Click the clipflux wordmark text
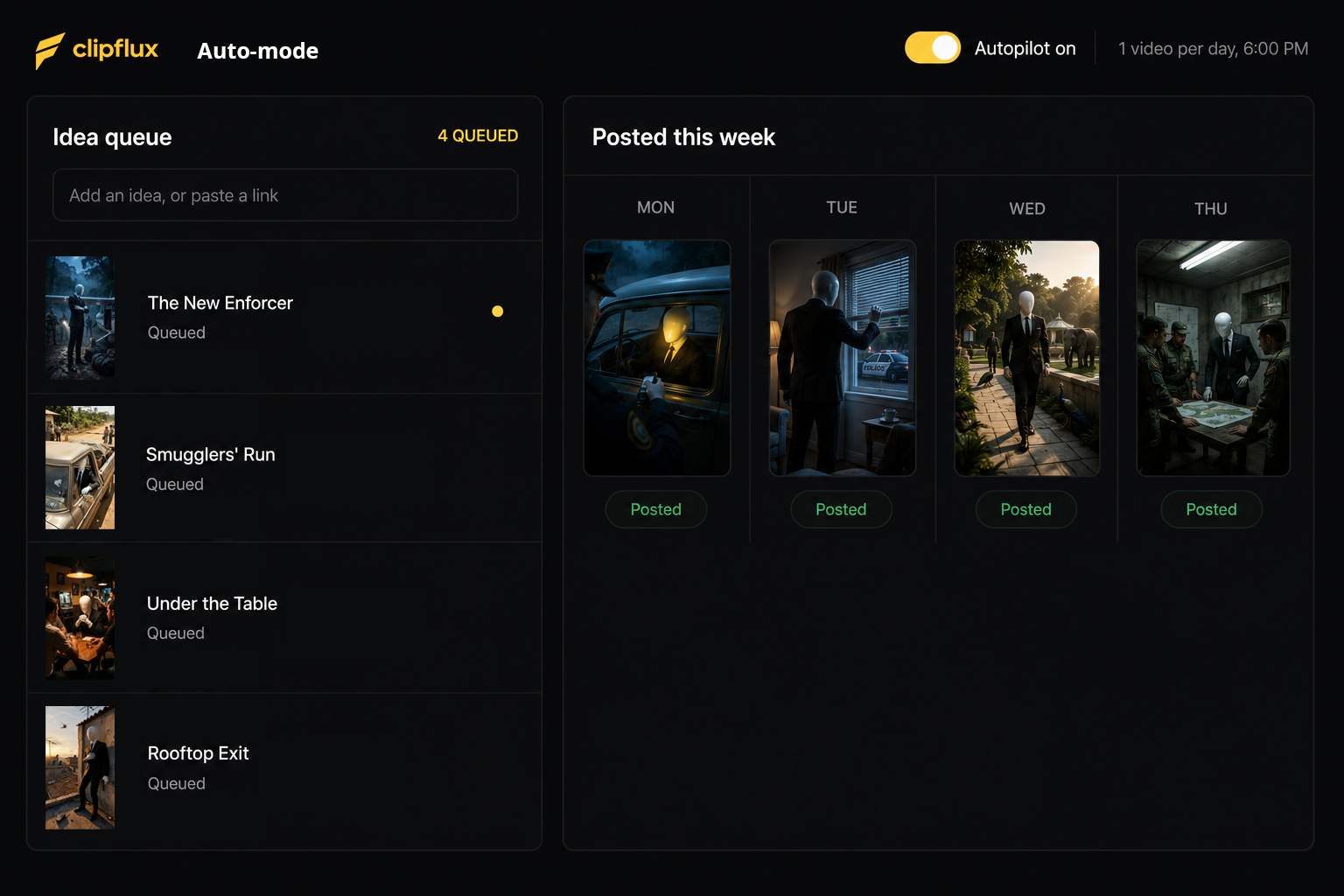Screen dimensions: 1344x896 [x=115, y=49]
